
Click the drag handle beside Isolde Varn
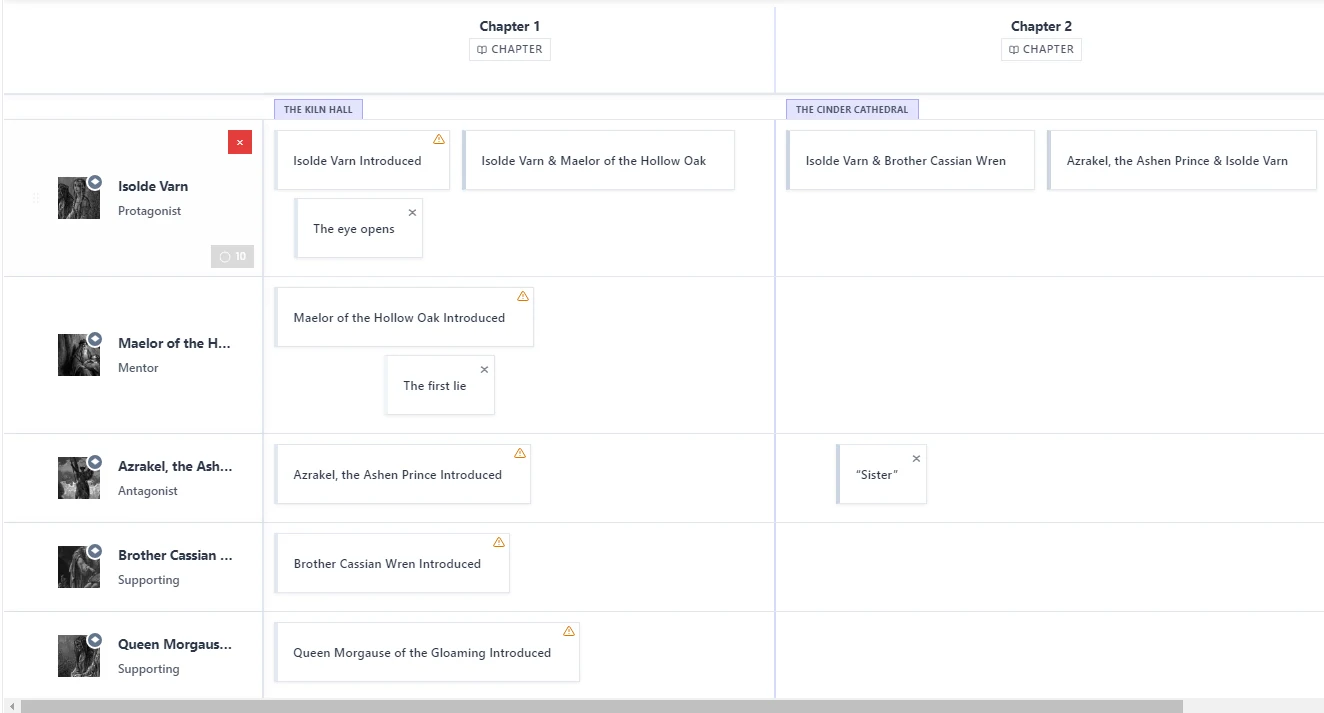point(36,198)
